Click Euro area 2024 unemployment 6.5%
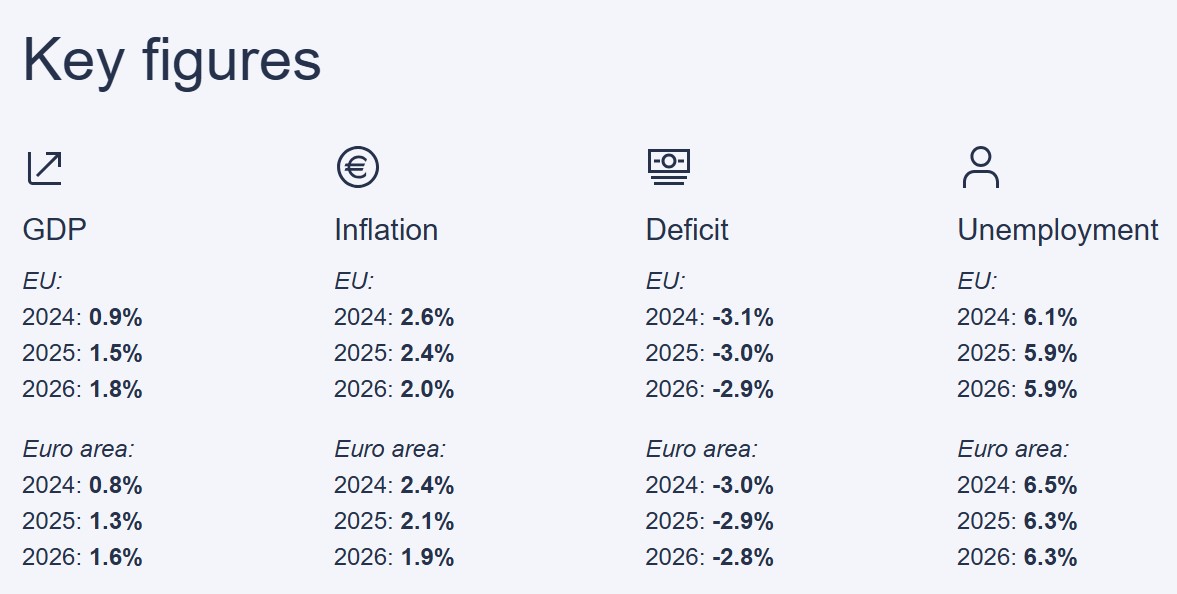The height and width of the screenshot is (594, 1177). [x=1050, y=486]
